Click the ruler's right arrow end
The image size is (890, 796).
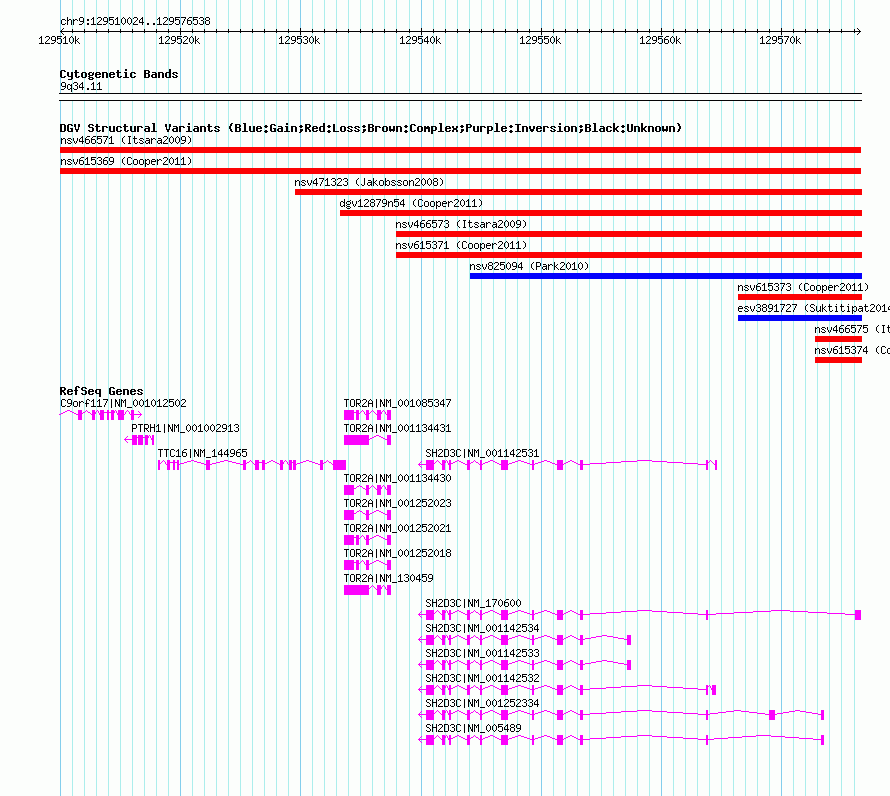click(858, 31)
